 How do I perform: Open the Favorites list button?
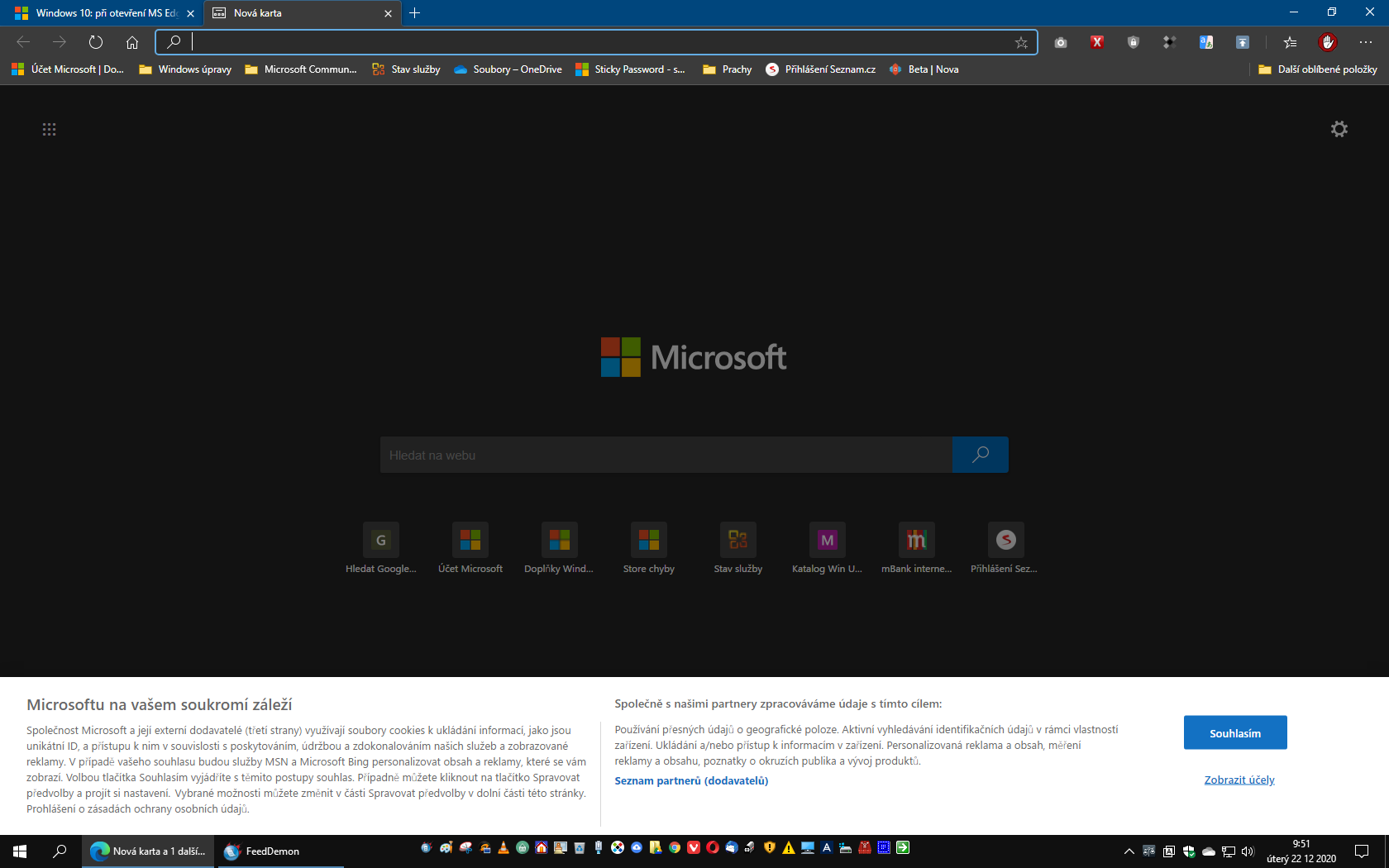pyautogui.click(x=1290, y=42)
